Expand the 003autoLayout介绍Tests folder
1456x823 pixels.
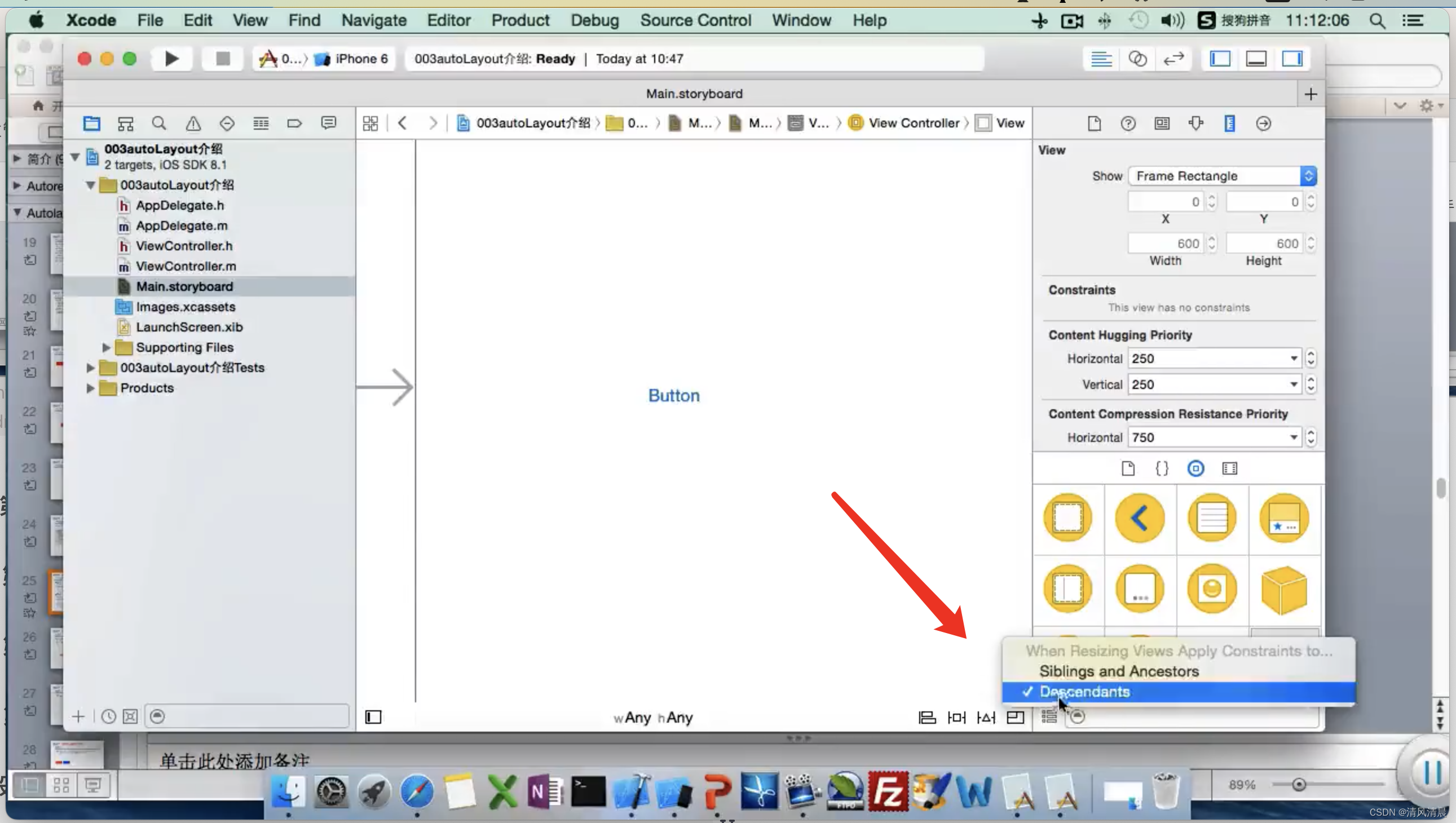pyautogui.click(x=92, y=367)
